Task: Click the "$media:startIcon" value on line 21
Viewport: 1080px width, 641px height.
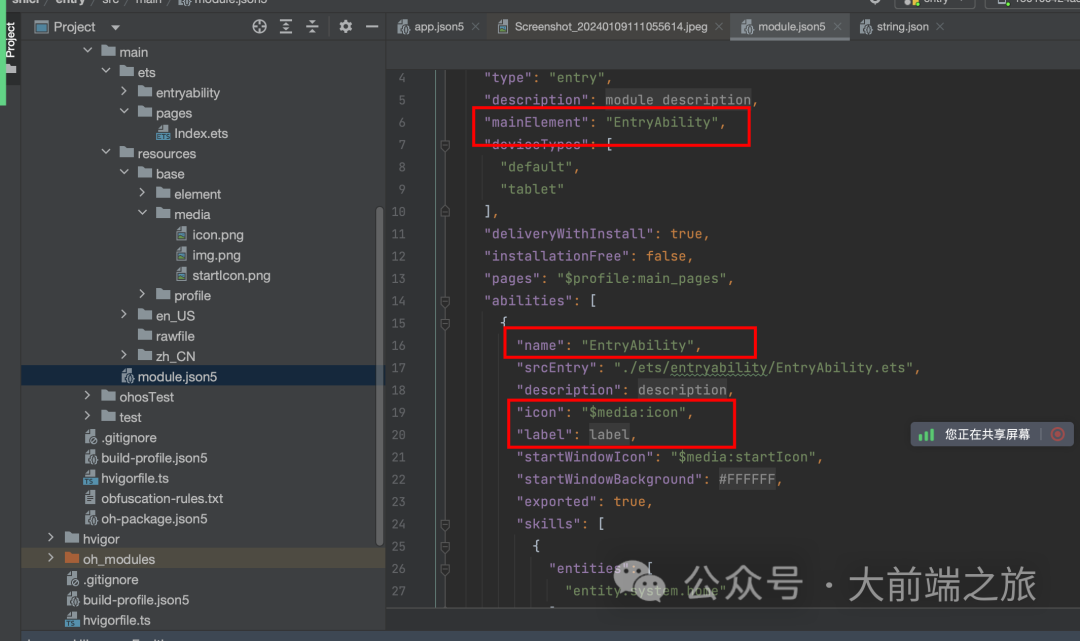Action: tap(742, 457)
